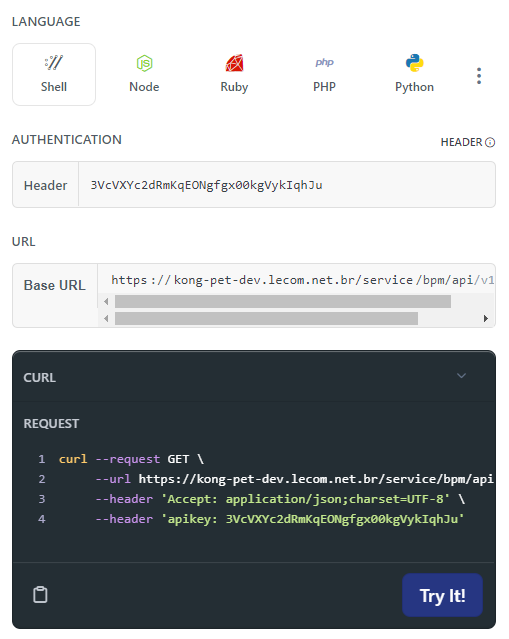This screenshot has width=509, height=639.
Task: Select the PHP logo icon
Action: (x=324, y=62)
